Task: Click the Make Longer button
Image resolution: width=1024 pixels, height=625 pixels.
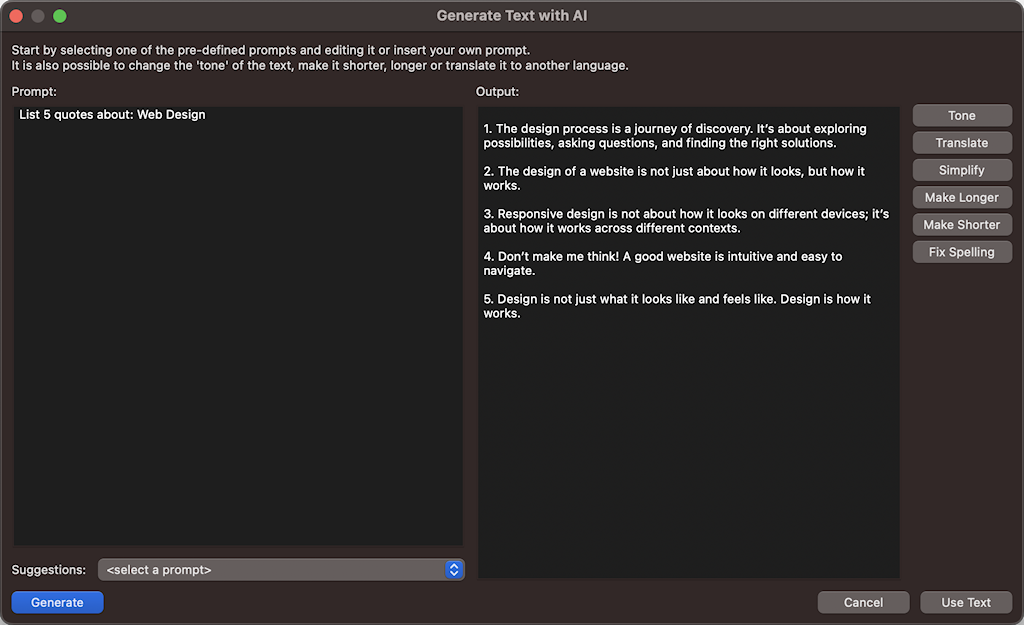Action: point(962,197)
